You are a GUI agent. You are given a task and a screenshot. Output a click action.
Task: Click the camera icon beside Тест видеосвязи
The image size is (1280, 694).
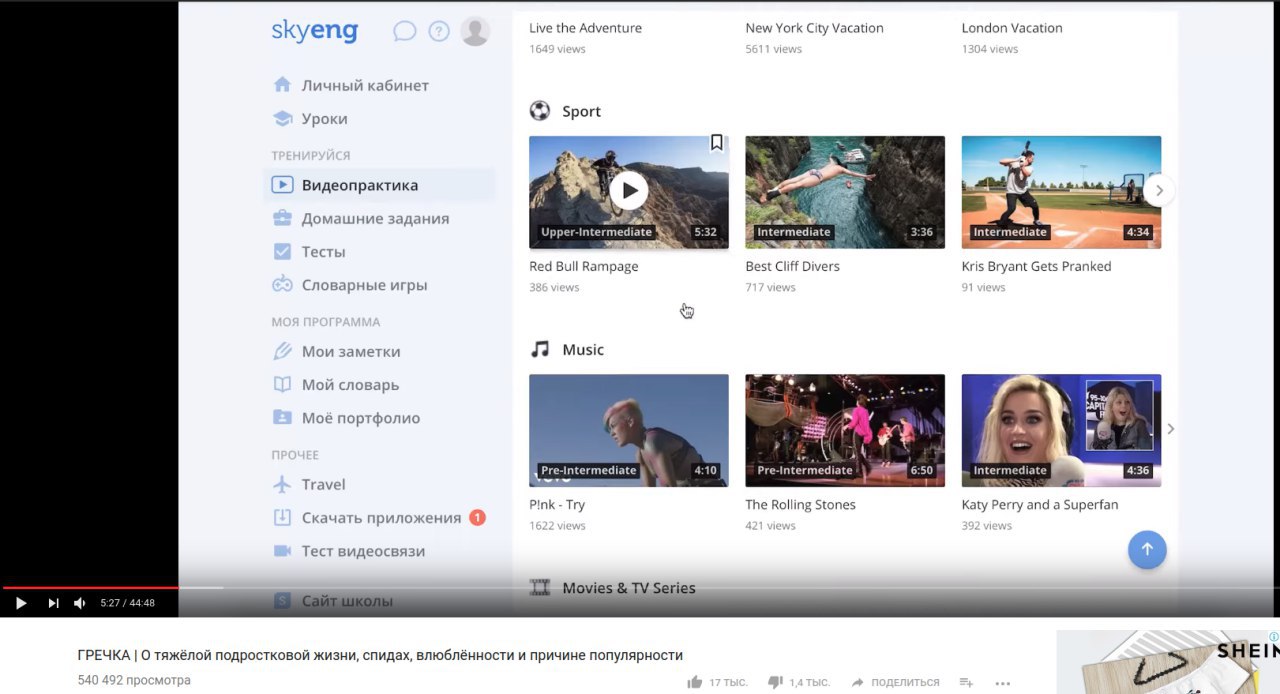click(x=283, y=551)
